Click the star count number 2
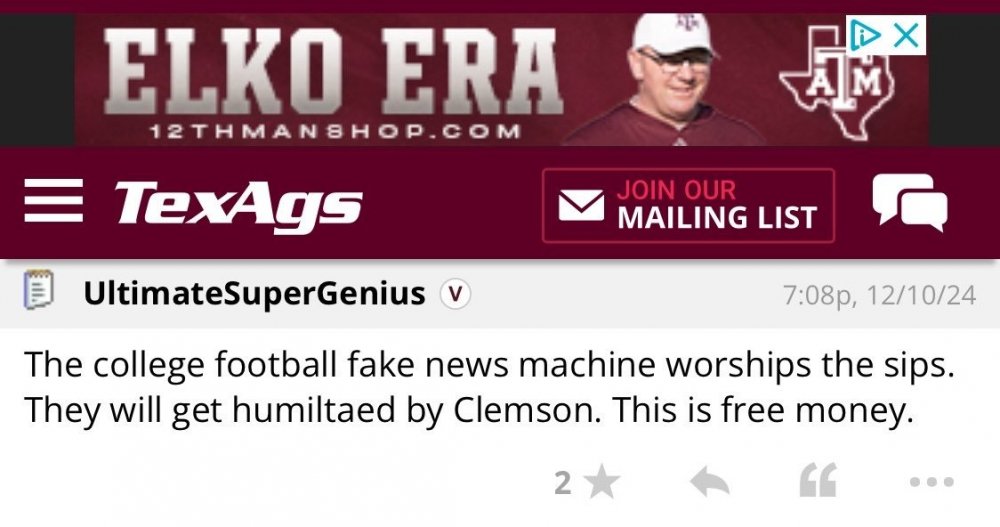 [x=562, y=484]
